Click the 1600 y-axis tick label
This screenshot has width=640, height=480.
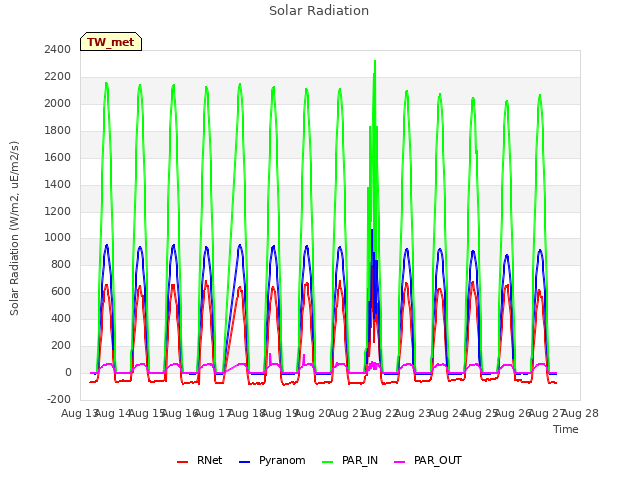[58, 157]
